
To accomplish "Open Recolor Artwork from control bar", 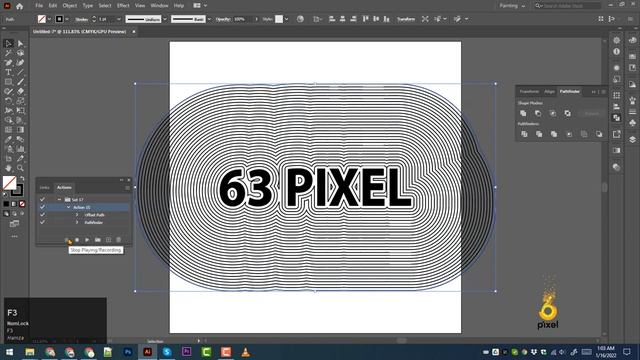I will click(300, 19).
